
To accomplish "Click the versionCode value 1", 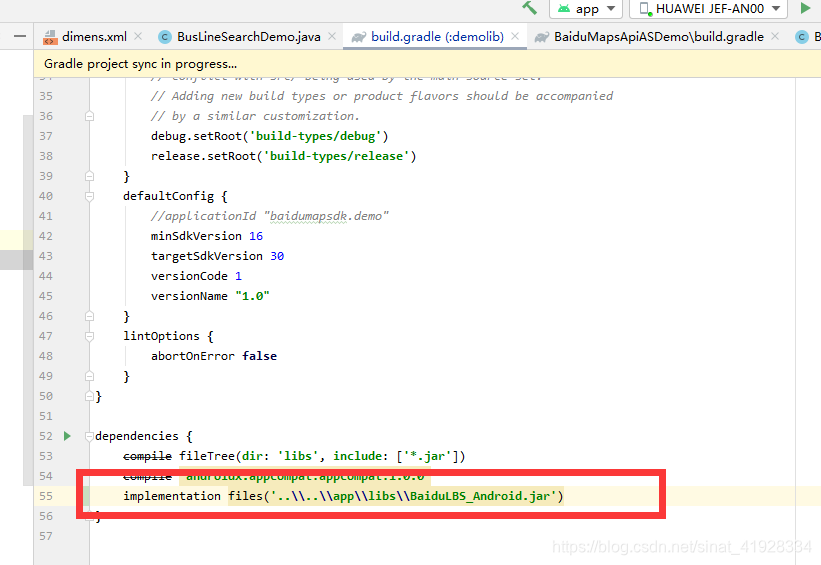I will [x=238, y=276].
